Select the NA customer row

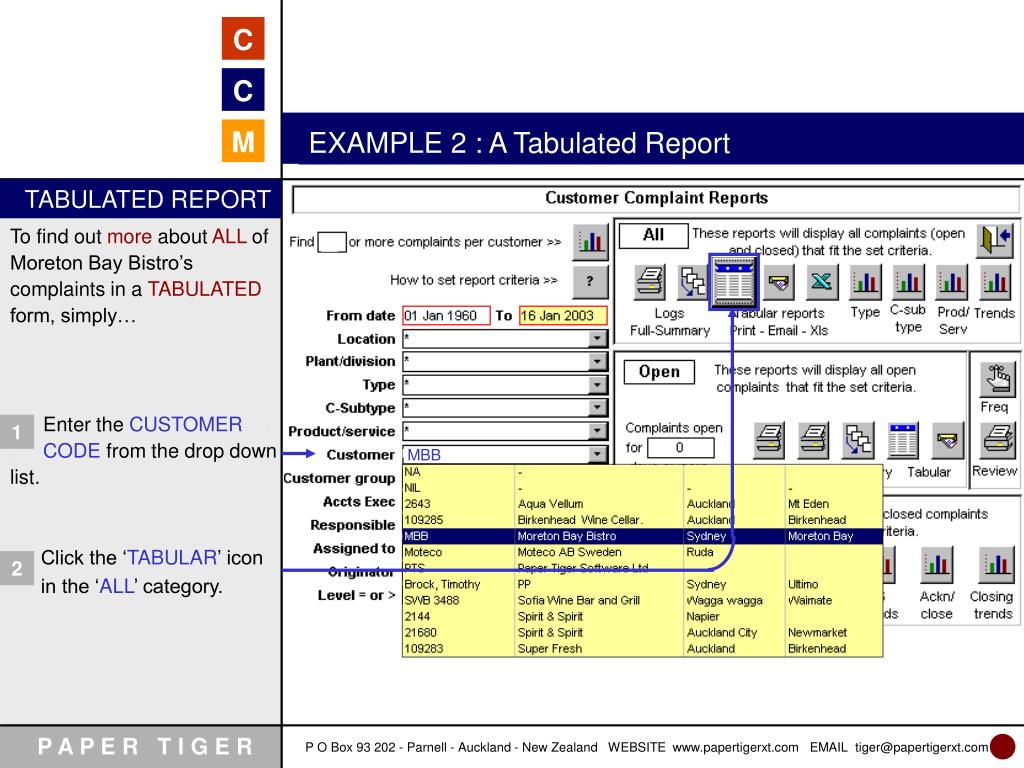[643, 472]
